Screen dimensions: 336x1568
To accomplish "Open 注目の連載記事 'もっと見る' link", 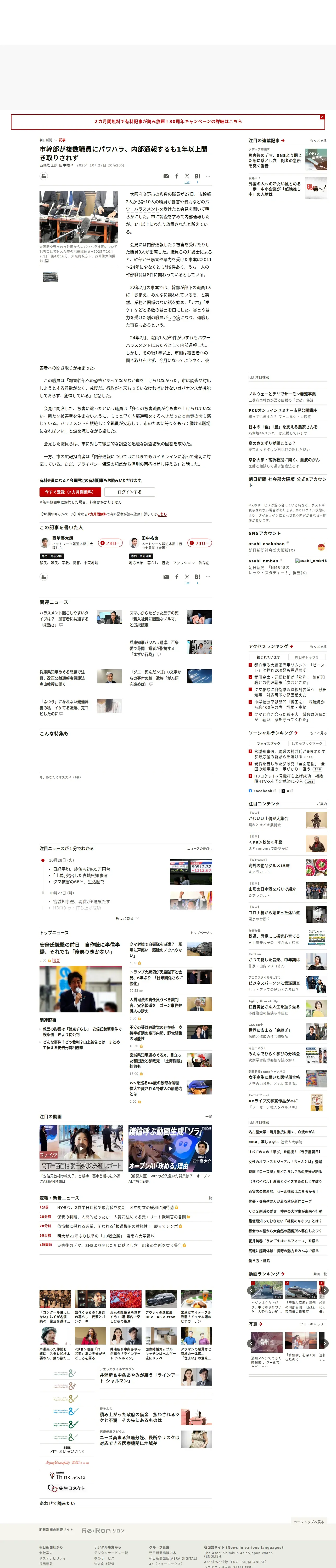I will point(318,141).
